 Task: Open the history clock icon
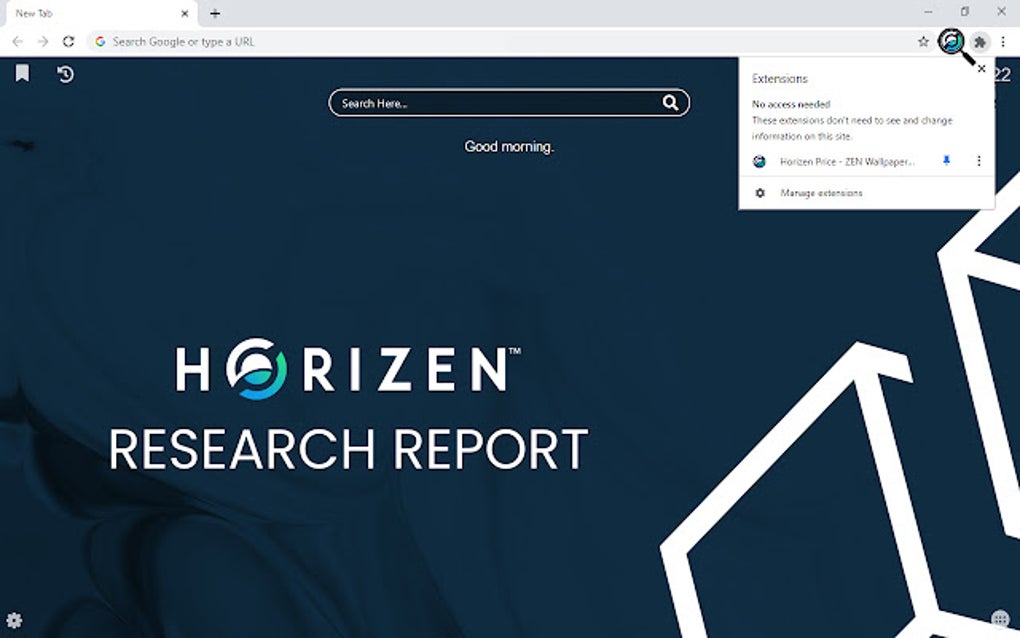point(65,74)
